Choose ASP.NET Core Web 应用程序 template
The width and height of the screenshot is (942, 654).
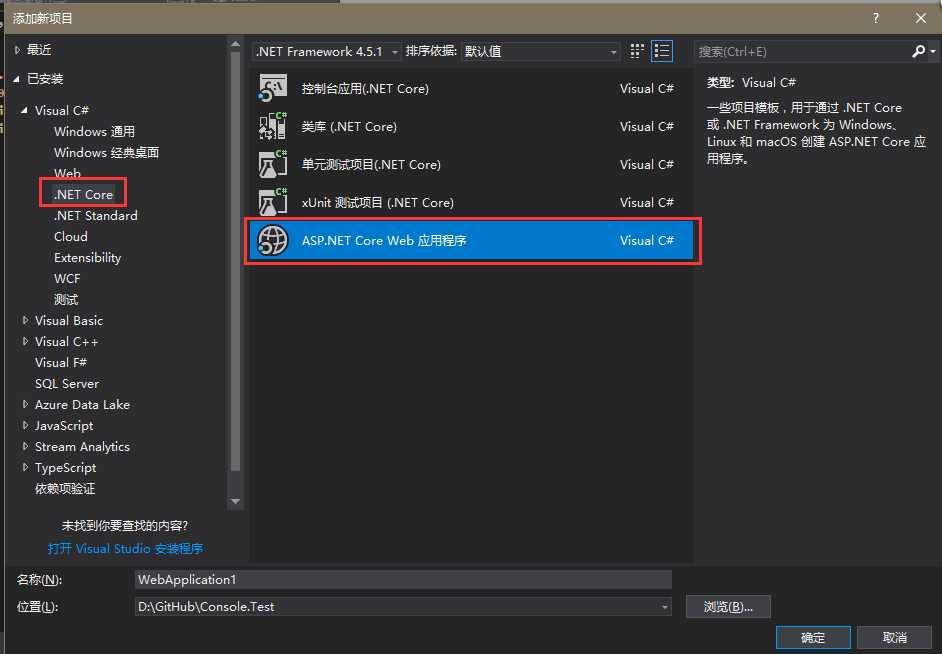click(x=472, y=240)
